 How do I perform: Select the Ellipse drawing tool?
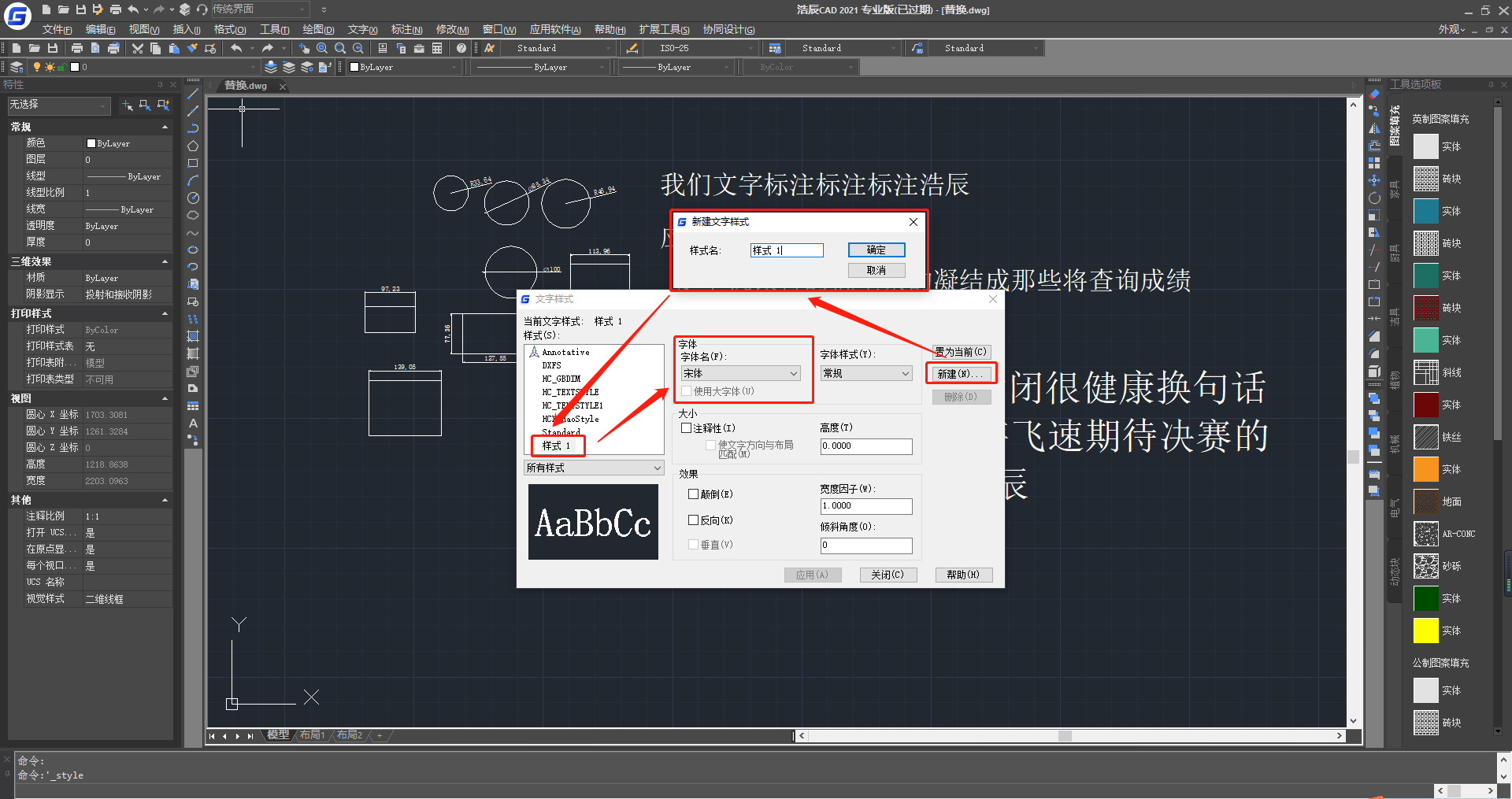tap(193, 250)
